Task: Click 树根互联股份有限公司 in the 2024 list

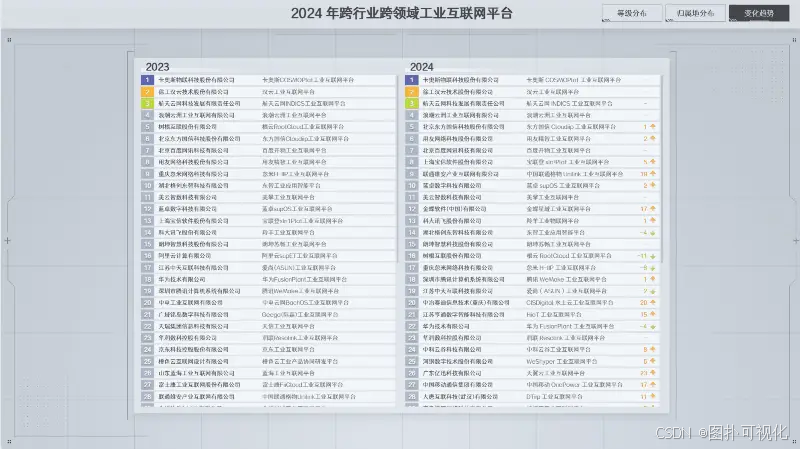Action: point(452,256)
